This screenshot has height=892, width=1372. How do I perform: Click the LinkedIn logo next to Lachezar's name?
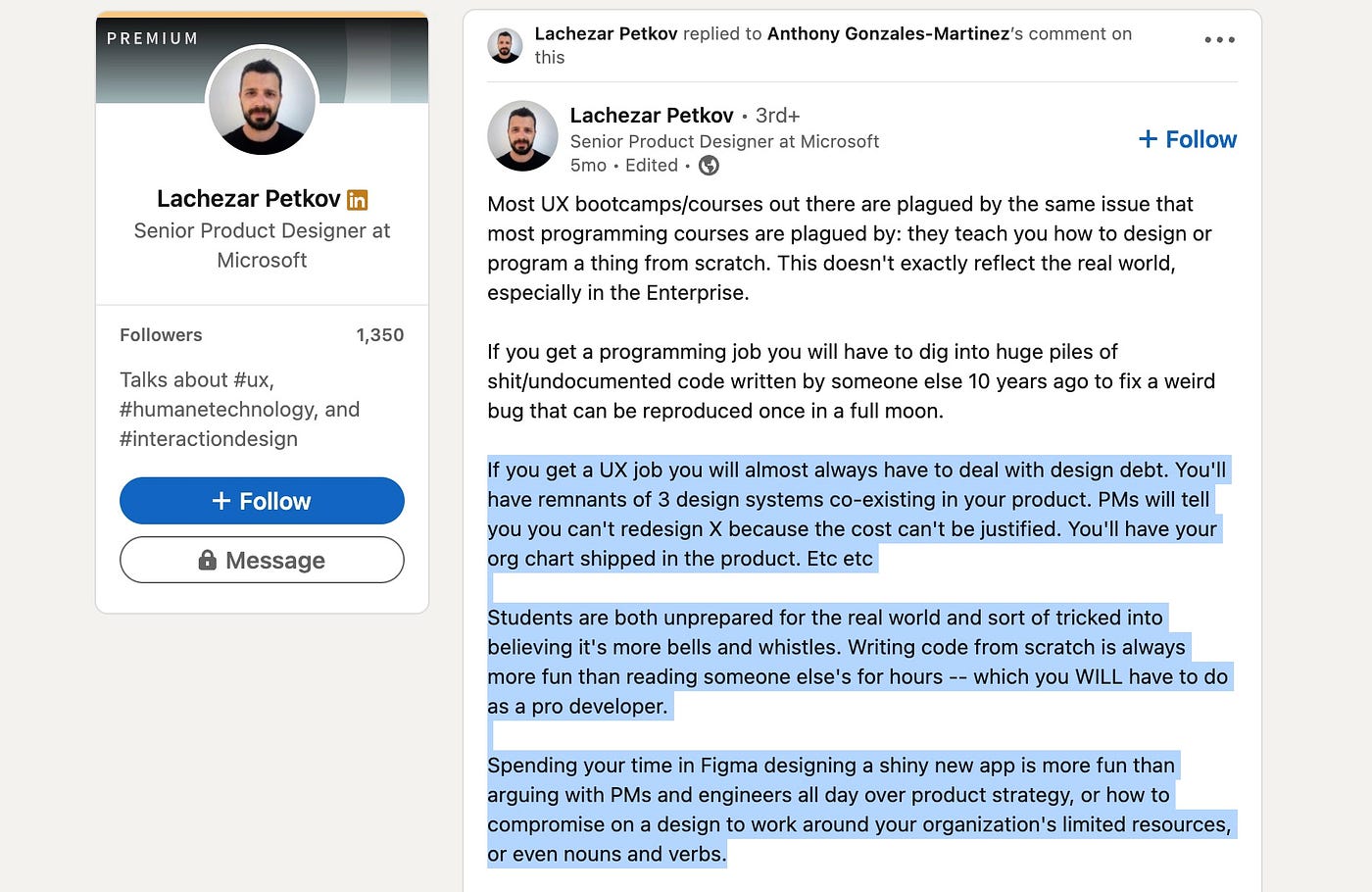click(357, 199)
